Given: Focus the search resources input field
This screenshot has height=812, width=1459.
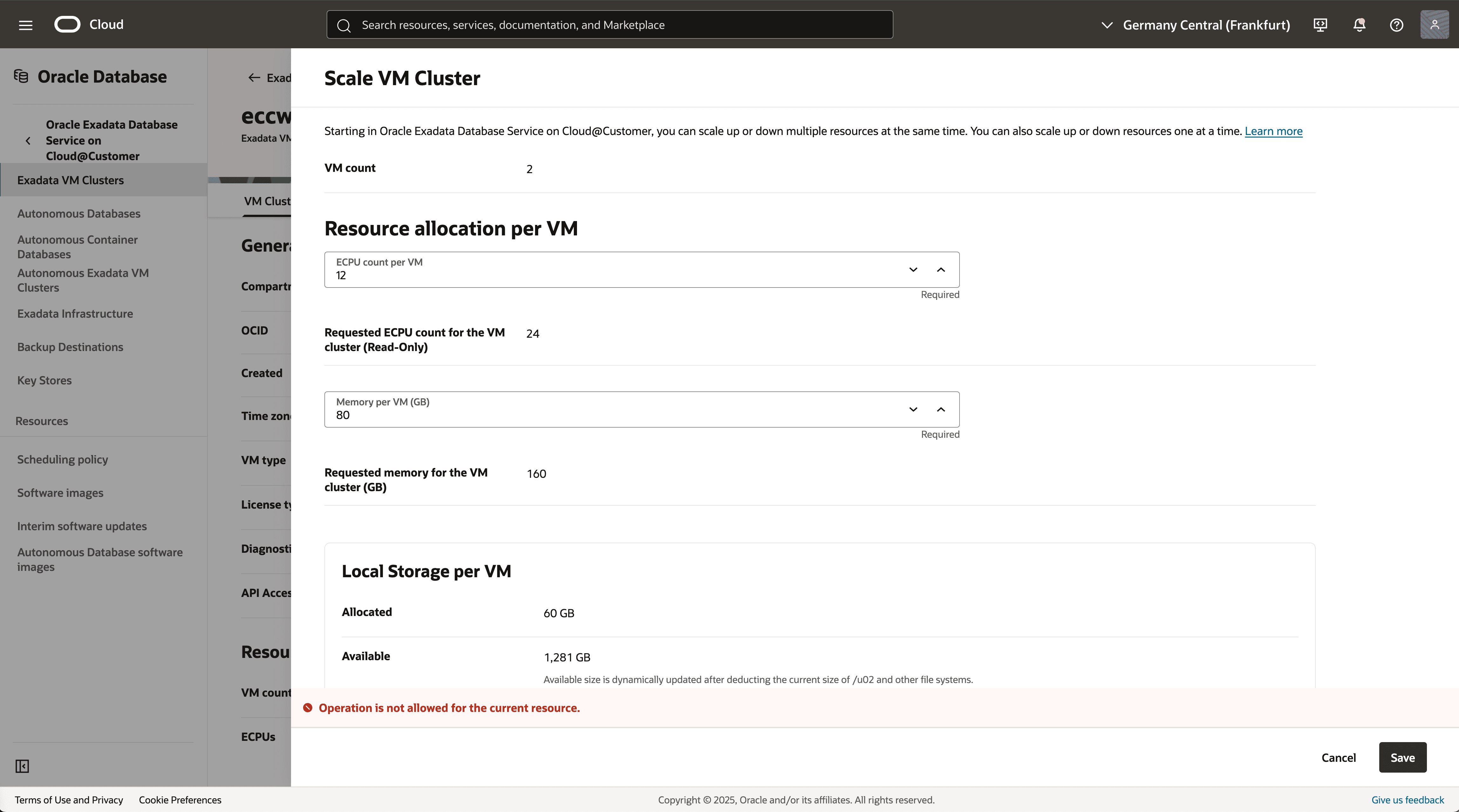Looking at the screenshot, I should [x=609, y=25].
